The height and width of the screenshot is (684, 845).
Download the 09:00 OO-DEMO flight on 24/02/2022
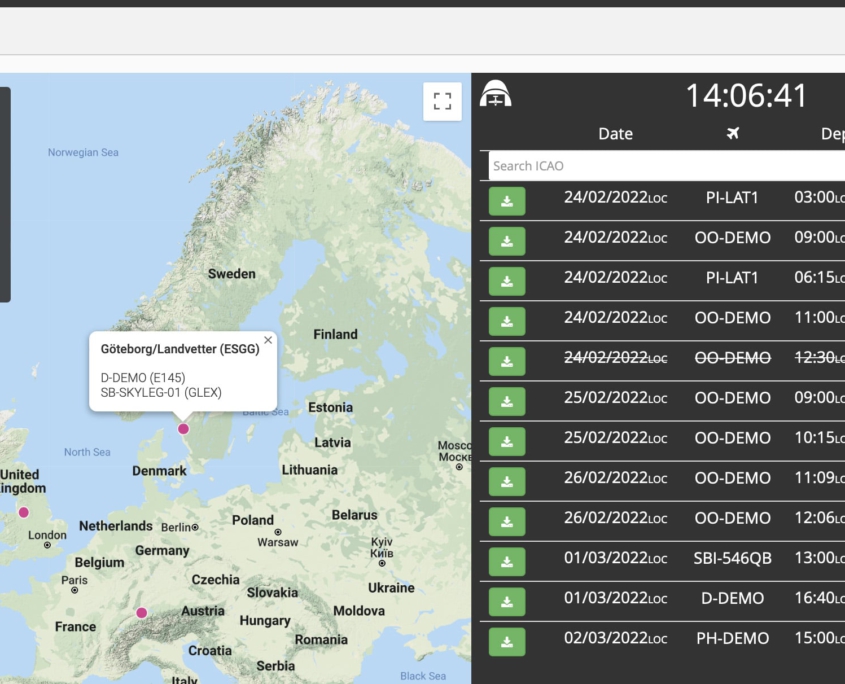click(507, 241)
